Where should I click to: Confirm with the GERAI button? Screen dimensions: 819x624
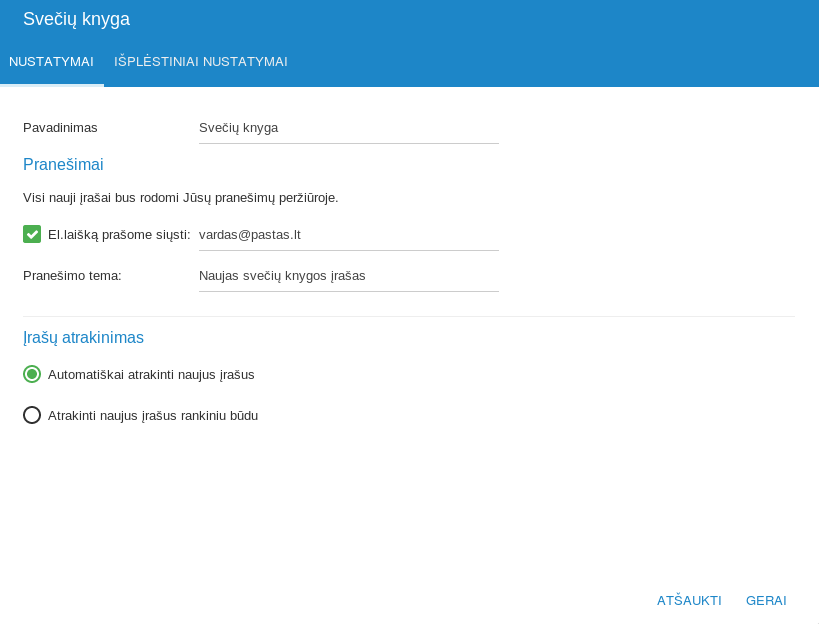click(766, 601)
